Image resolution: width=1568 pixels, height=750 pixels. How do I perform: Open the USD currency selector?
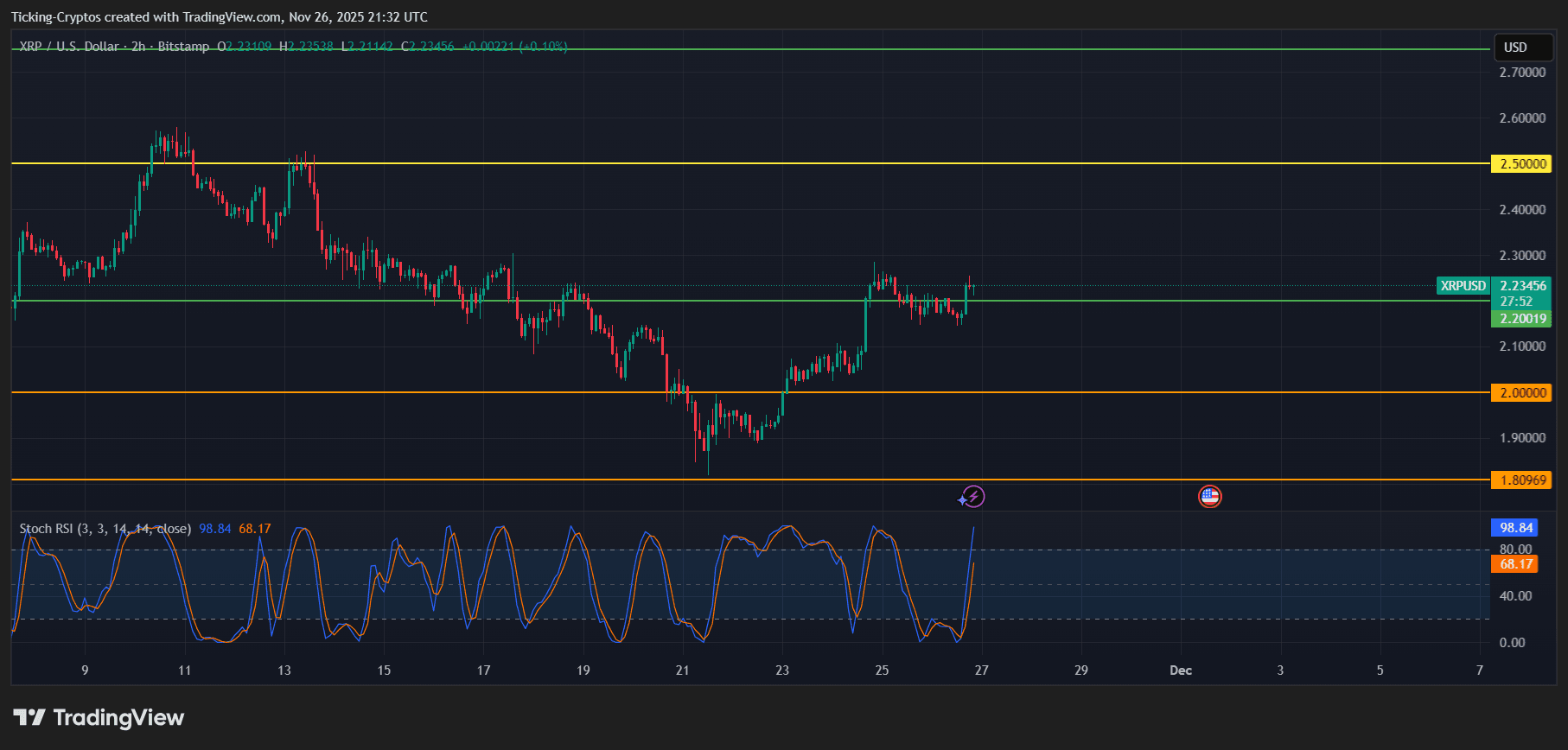(1523, 48)
